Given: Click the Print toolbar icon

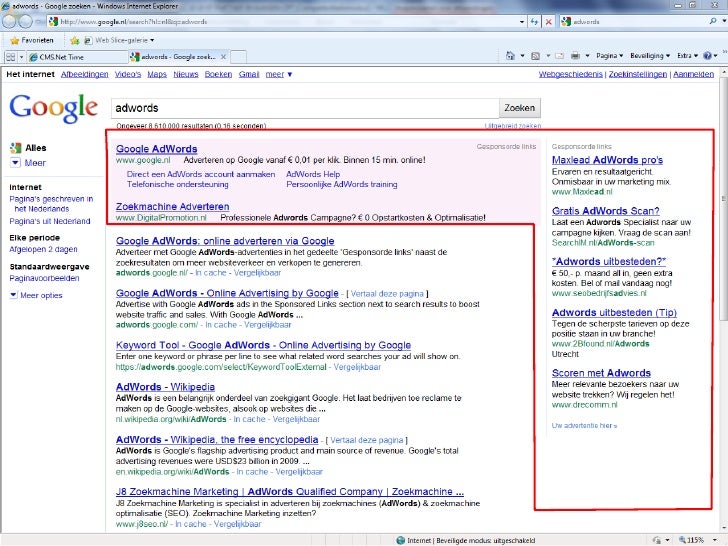Looking at the screenshot, I should pyautogui.click(x=575, y=56).
